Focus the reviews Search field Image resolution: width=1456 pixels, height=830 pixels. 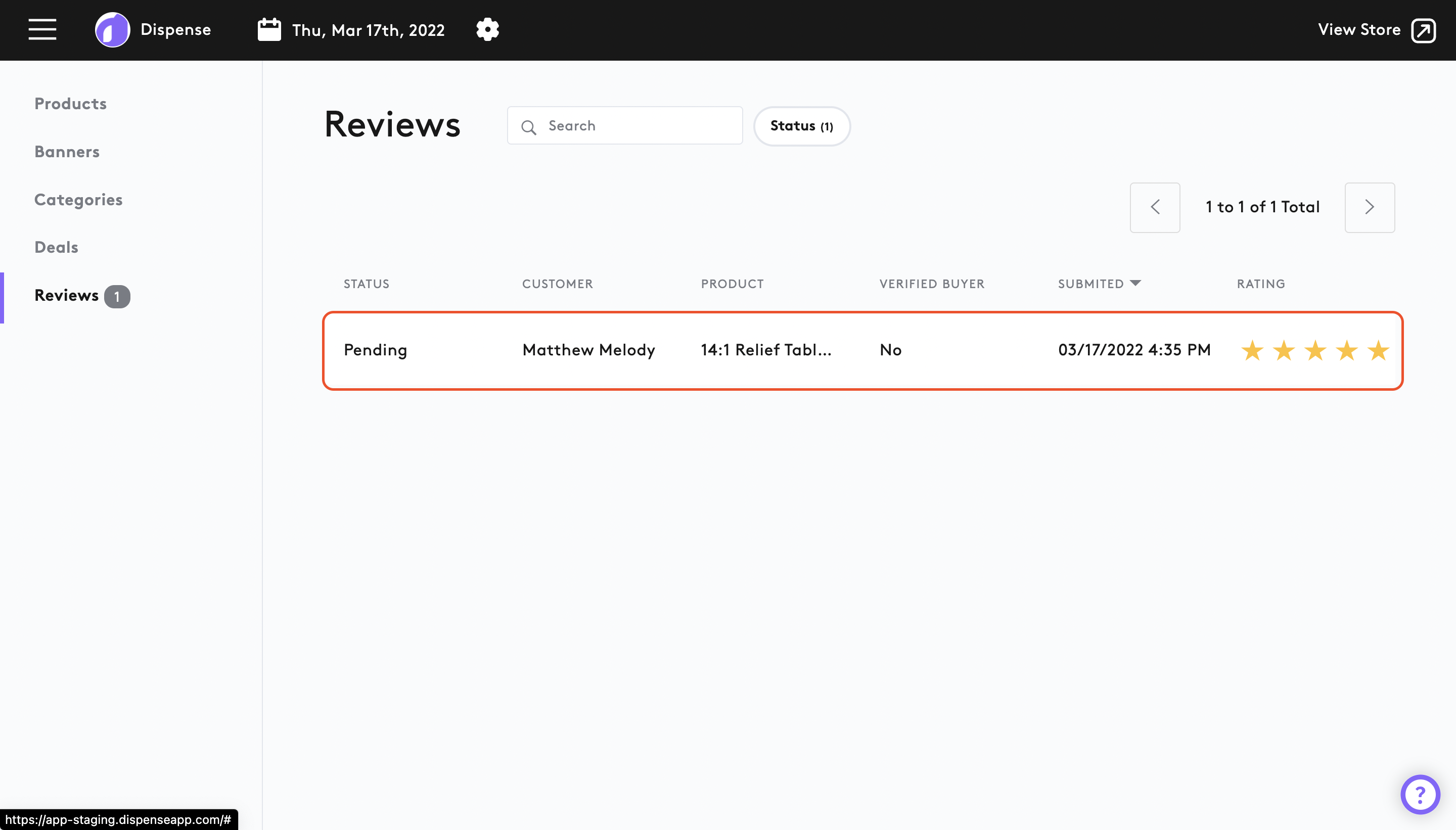point(639,126)
